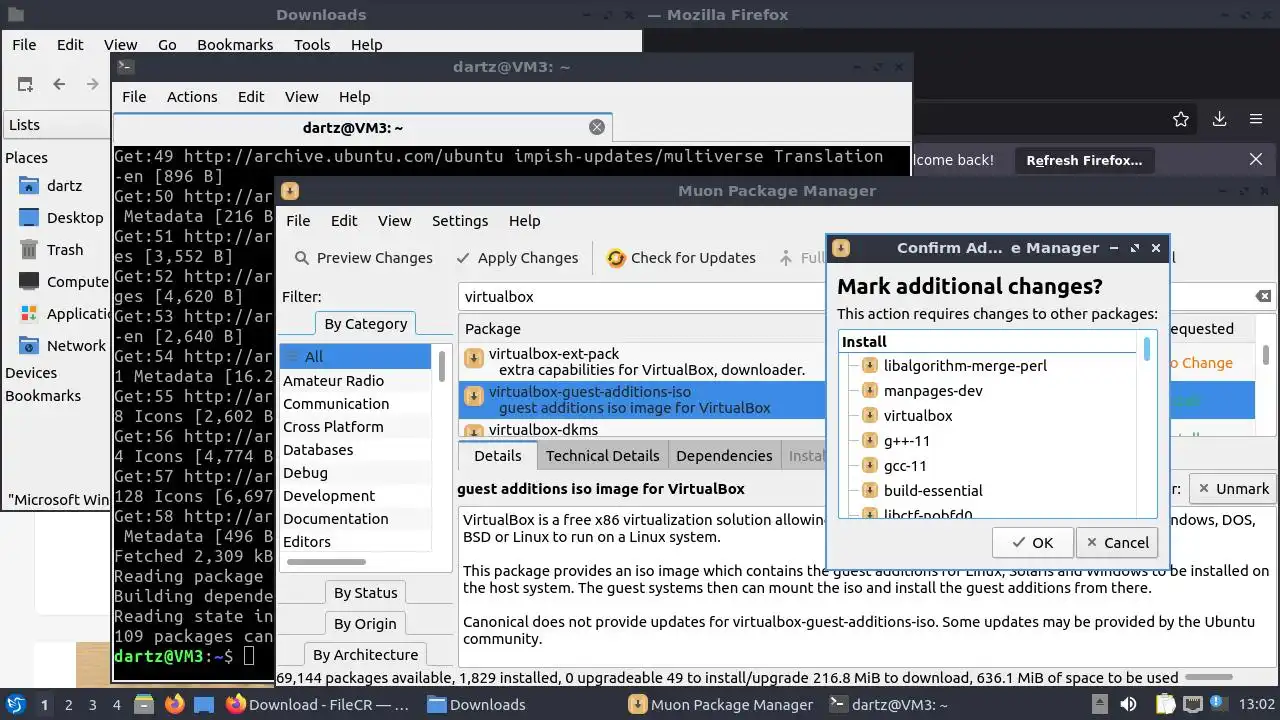Viewport: 1280px width, 720px height.
Task: Click the volume icon in system tray
Action: (x=1128, y=704)
